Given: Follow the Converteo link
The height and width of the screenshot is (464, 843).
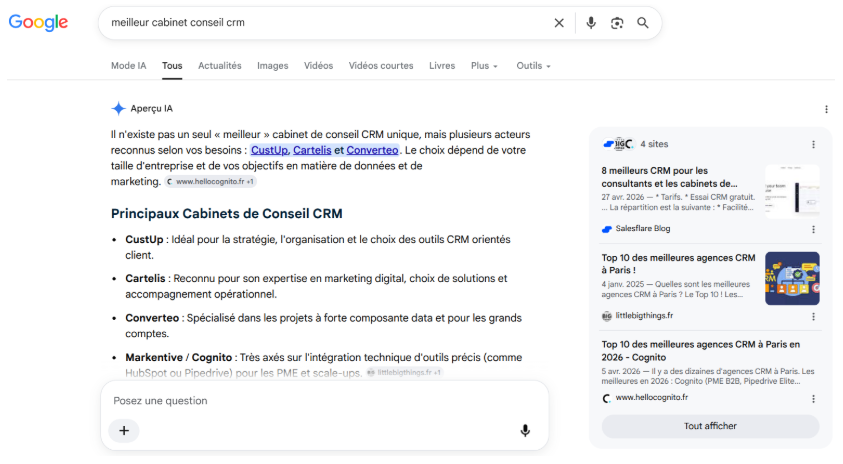Looking at the screenshot, I should [372, 150].
